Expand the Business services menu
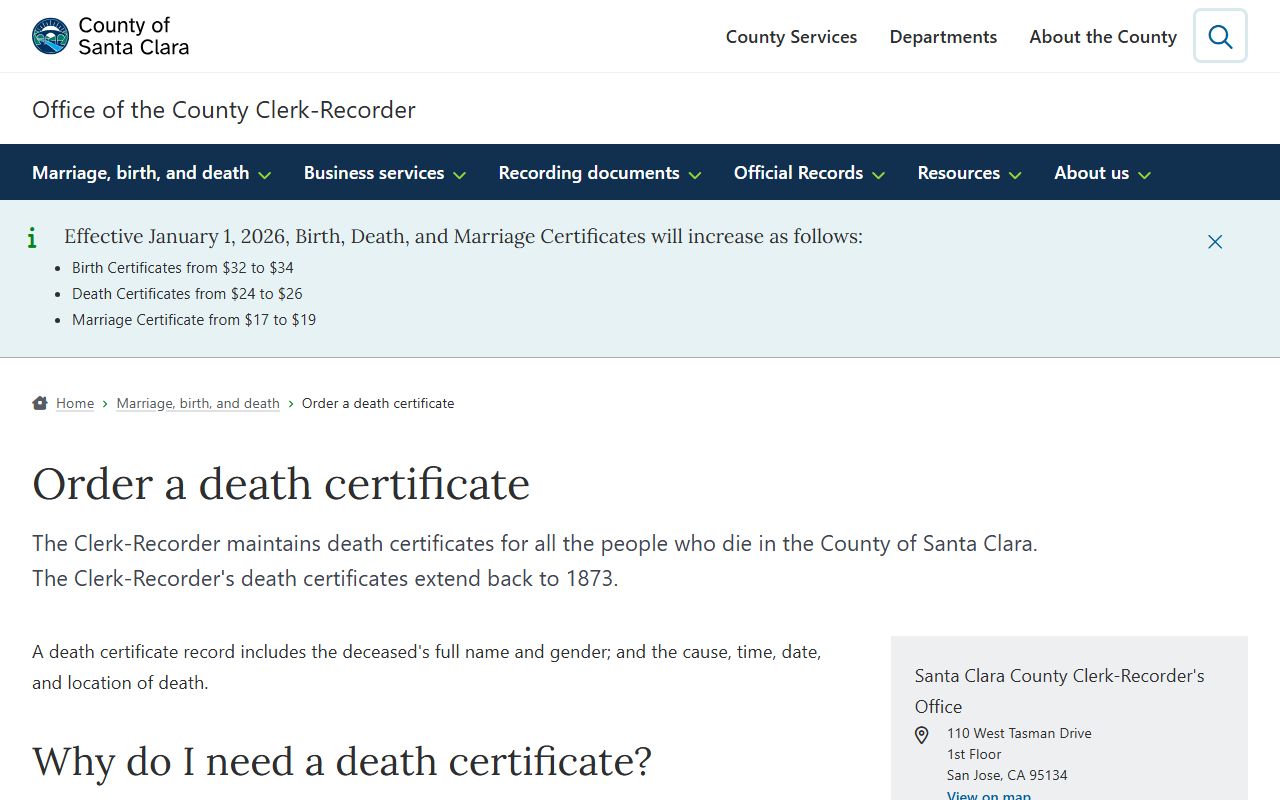This screenshot has width=1280, height=800. pos(385,173)
